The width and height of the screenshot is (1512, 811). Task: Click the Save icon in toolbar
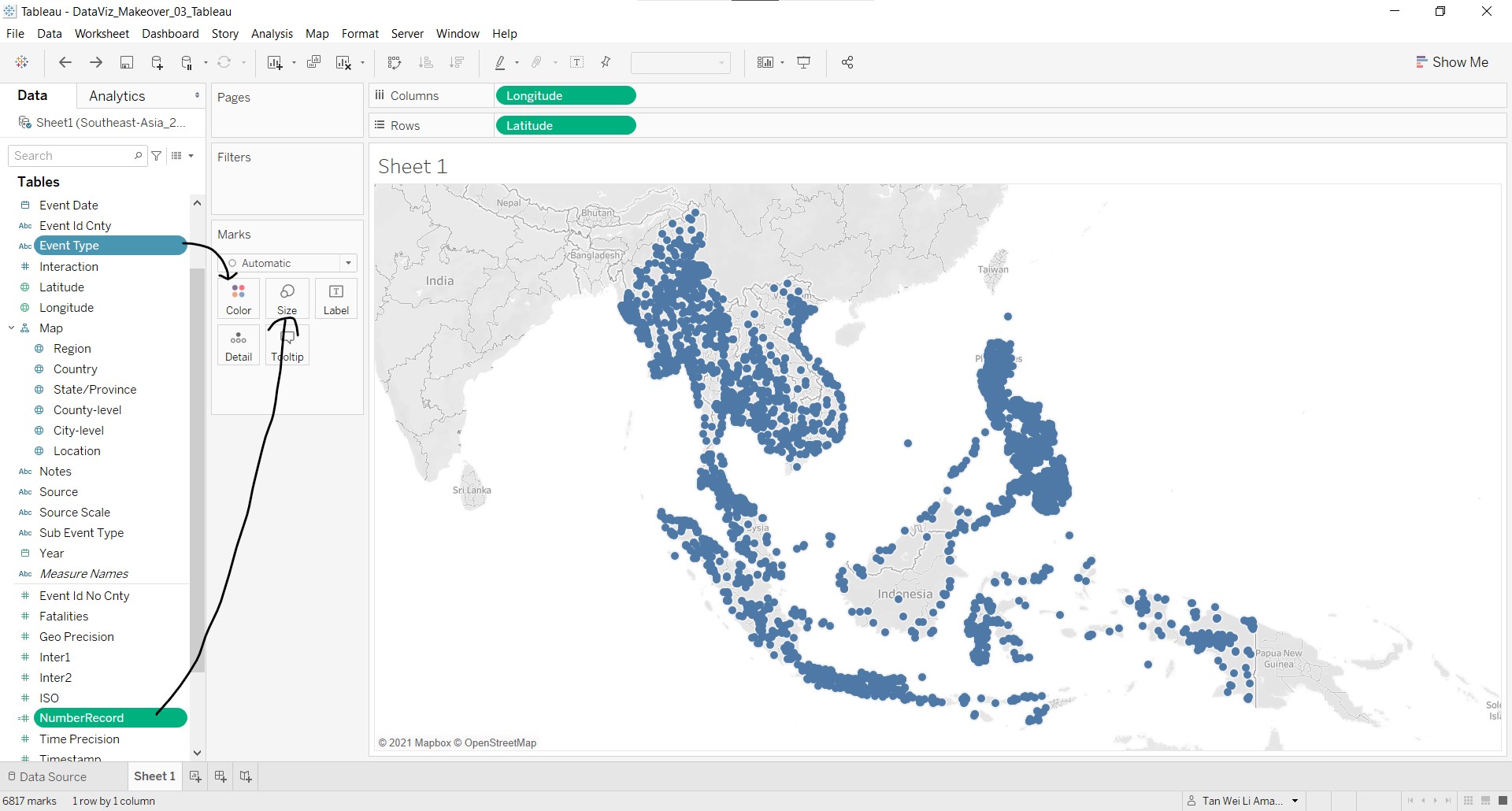coord(126,63)
